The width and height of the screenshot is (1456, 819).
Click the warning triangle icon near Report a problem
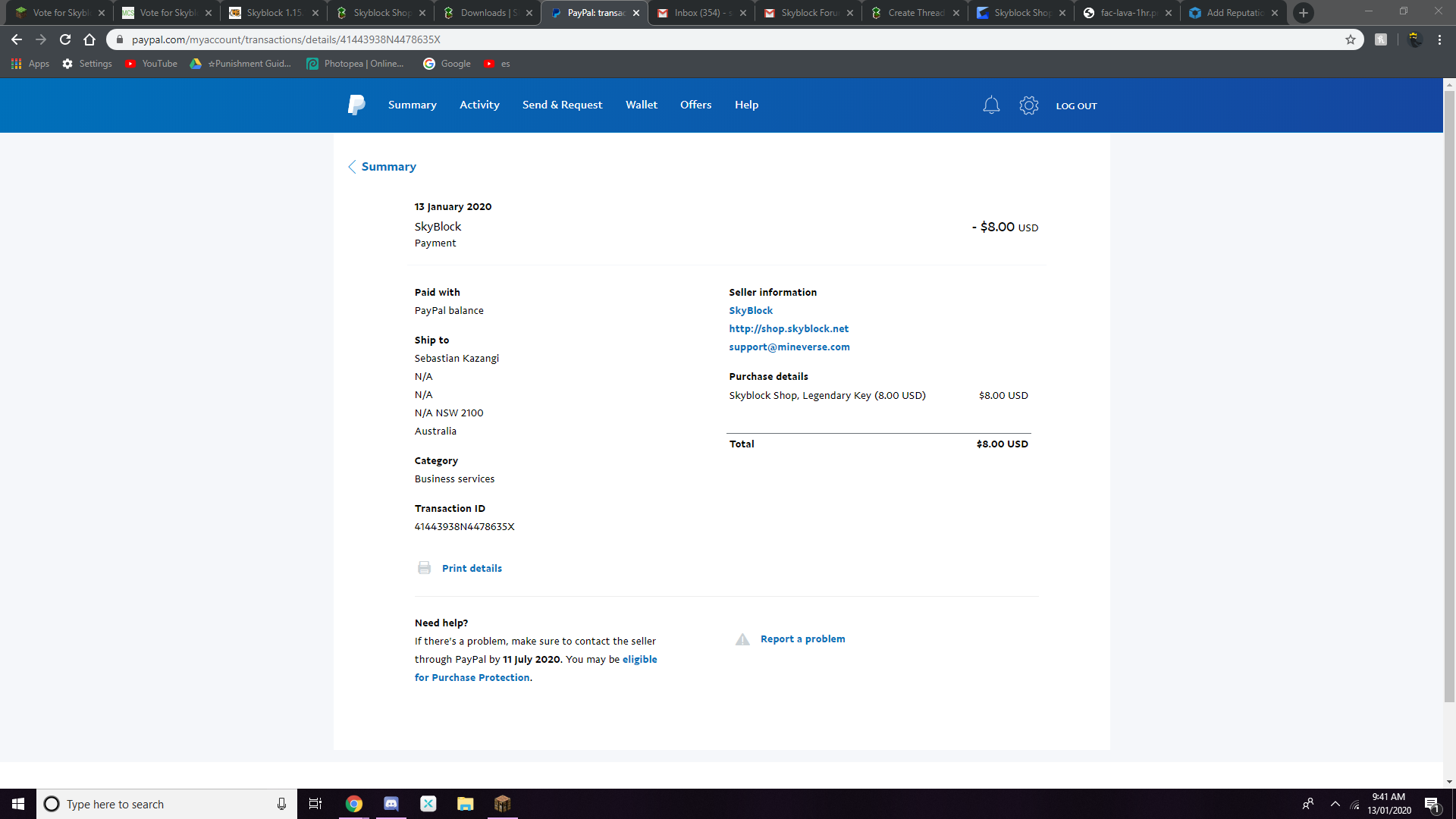742,639
